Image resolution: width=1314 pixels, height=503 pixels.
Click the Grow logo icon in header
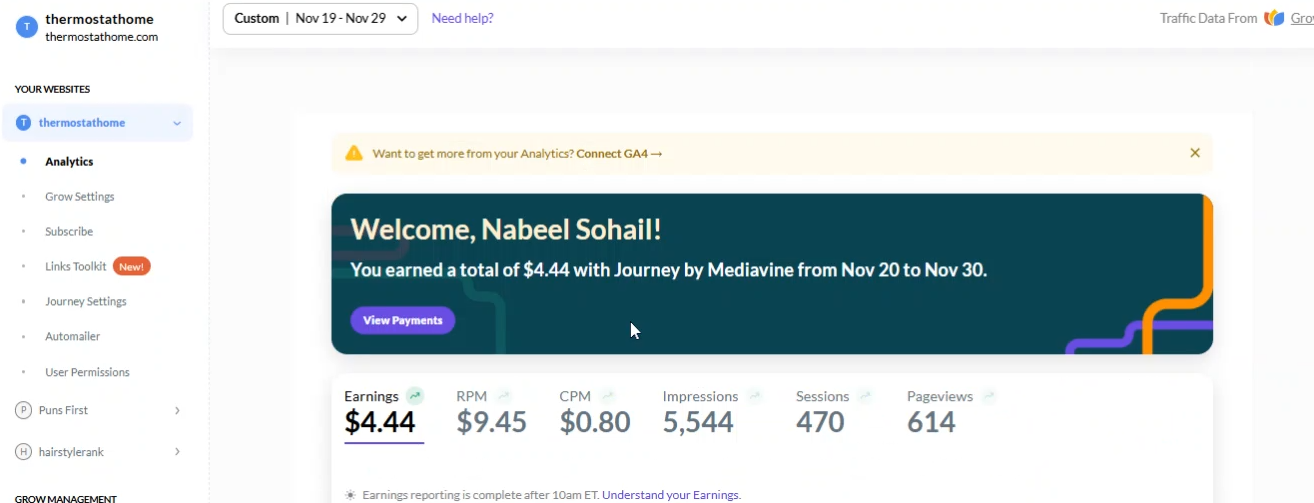pos(1274,18)
